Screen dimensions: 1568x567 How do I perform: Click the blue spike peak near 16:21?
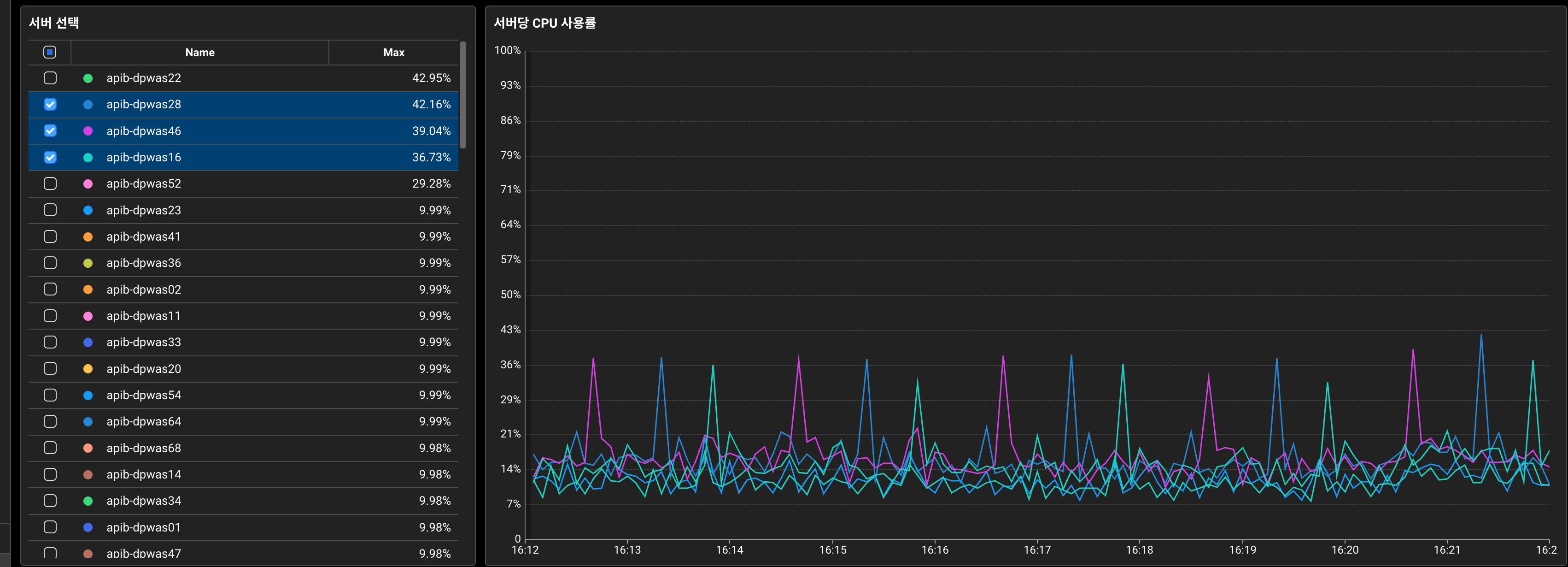(x=1481, y=335)
